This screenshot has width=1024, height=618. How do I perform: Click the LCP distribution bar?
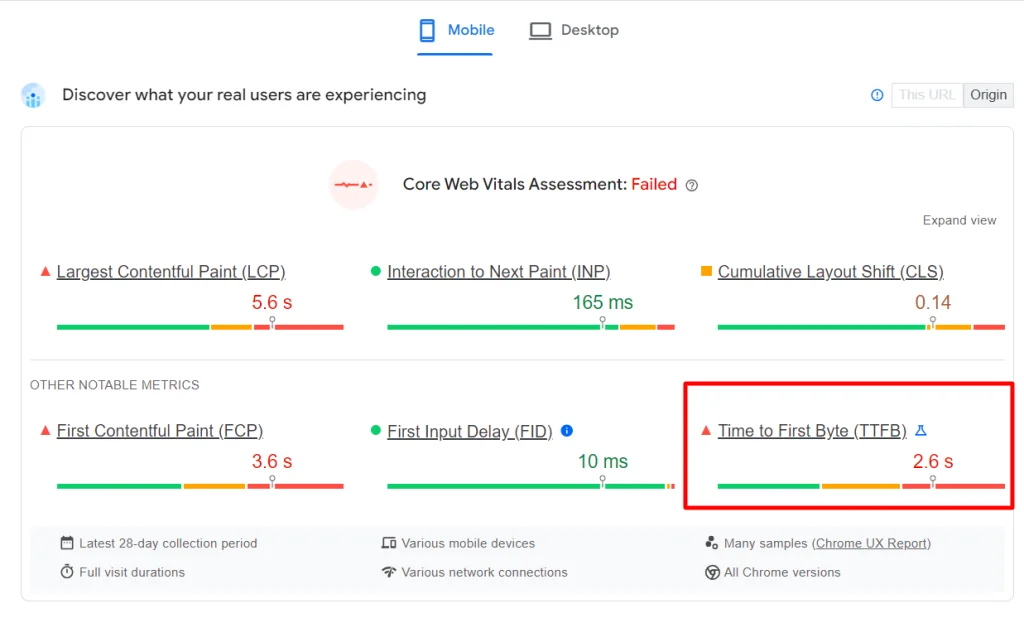click(200, 327)
